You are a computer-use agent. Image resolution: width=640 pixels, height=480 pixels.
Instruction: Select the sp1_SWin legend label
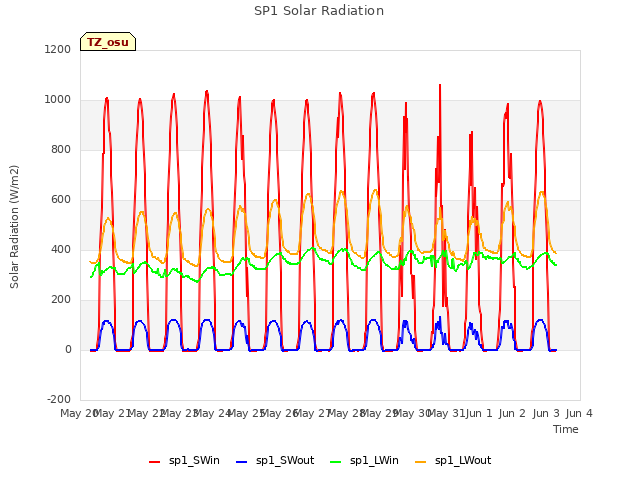(194, 461)
